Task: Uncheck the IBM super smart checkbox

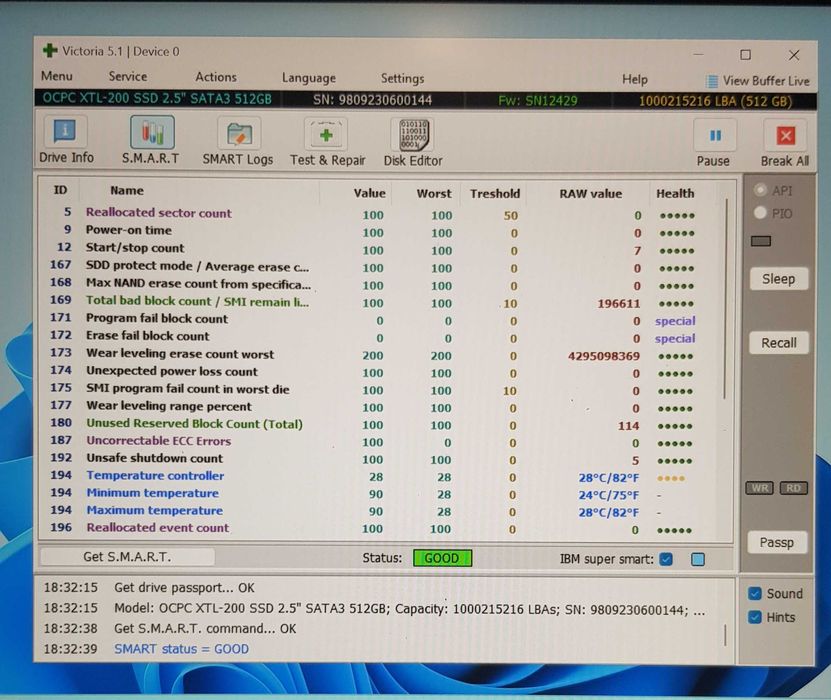Action: pos(666,559)
